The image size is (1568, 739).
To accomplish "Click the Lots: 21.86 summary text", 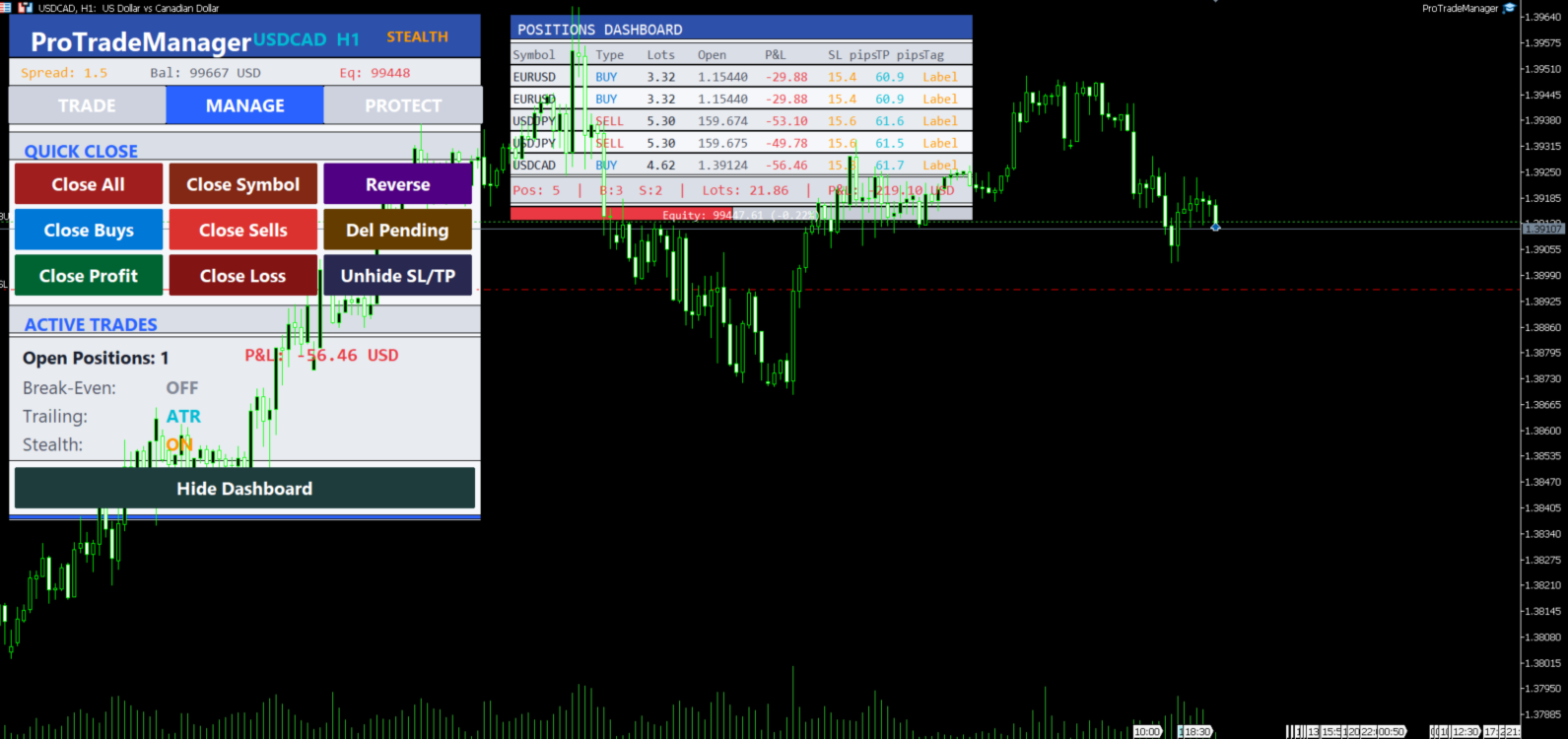I will point(745,190).
